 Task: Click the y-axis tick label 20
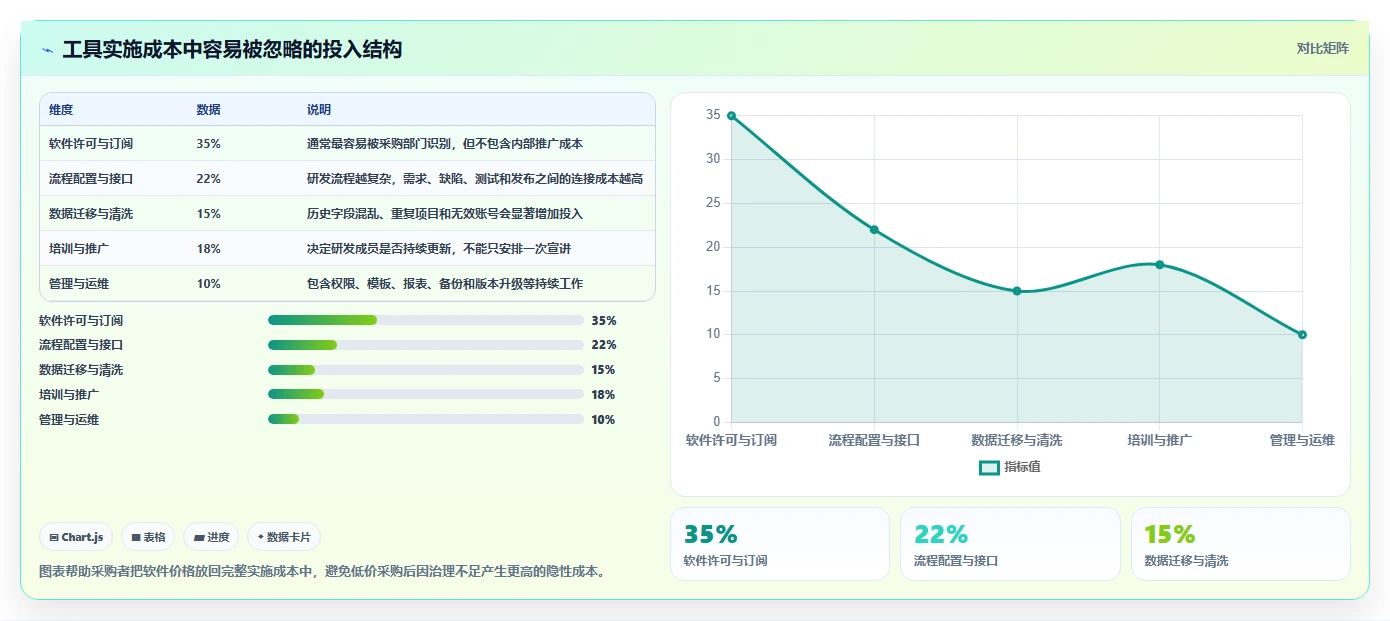pyautogui.click(x=713, y=247)
